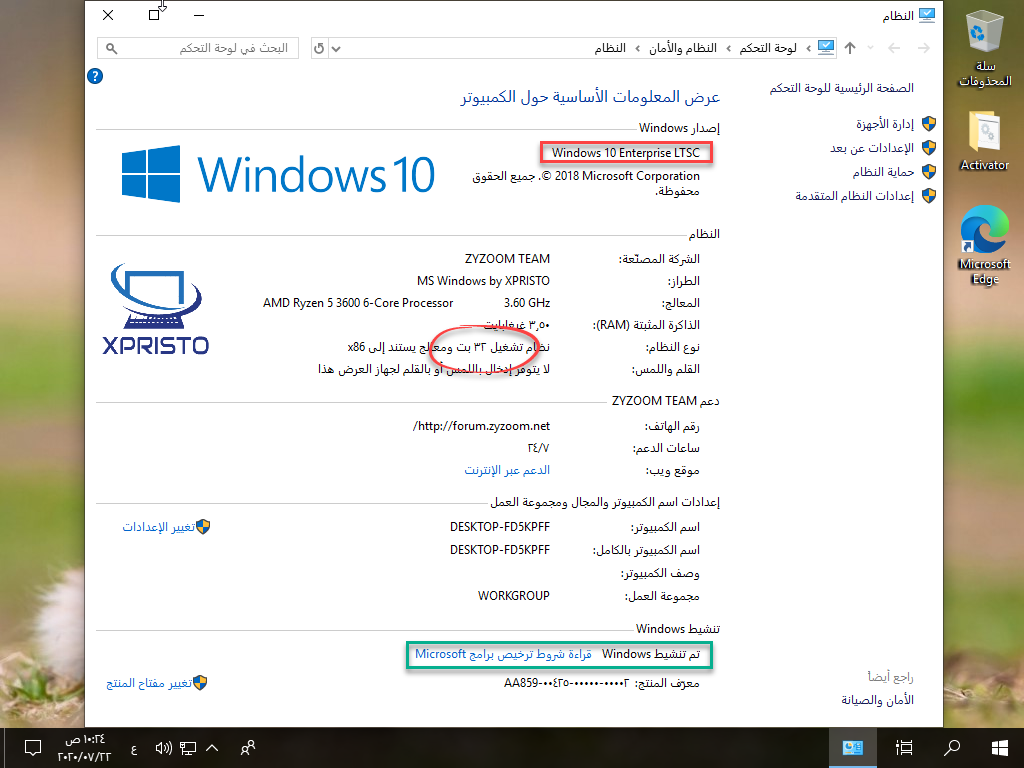Viewport: 1024px width, 768px height.
Task: Click "تغيير مفتاح المنتج" change product key link
Action: (x=149, y=683)
